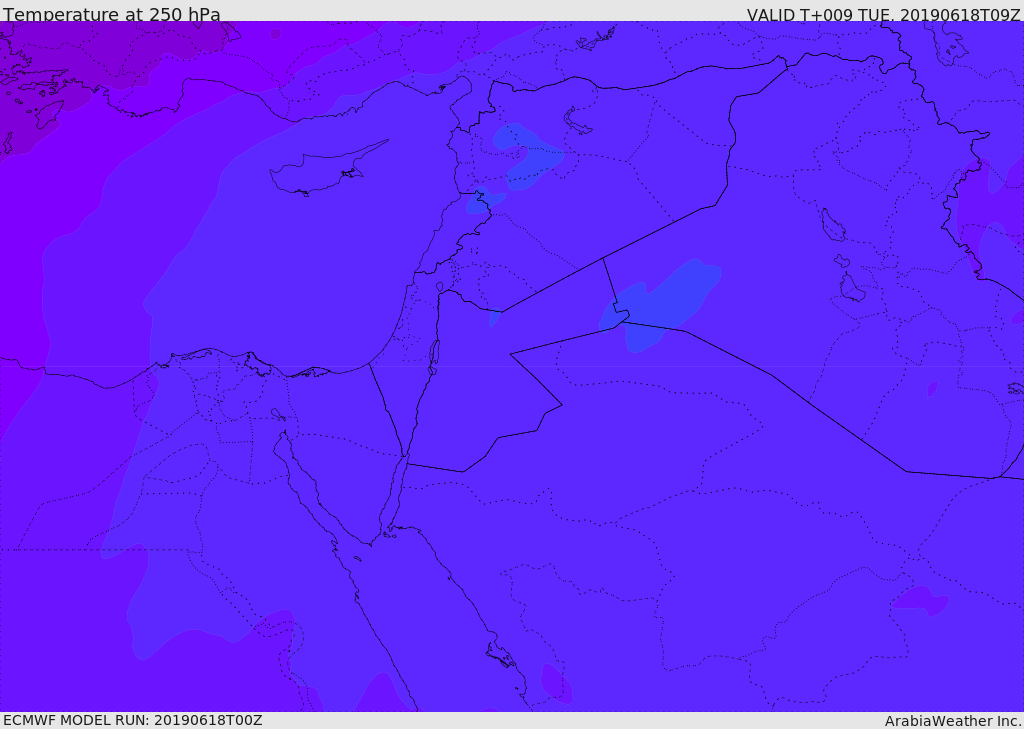1024x729 pixels.
Task: Click the purple patch in southeastern Saudi Arabia
Action: coord(921,601)
